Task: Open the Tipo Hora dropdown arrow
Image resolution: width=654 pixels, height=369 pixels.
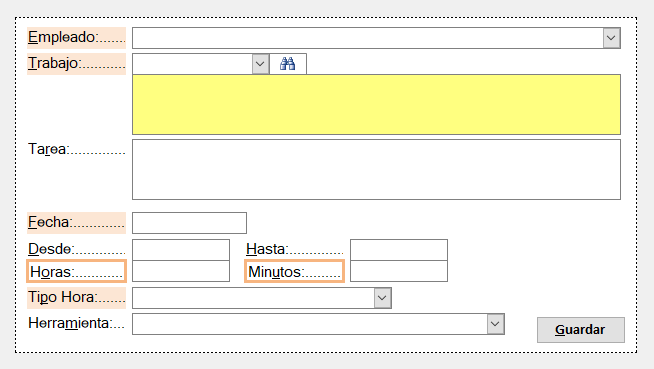Action: [382, 298]
